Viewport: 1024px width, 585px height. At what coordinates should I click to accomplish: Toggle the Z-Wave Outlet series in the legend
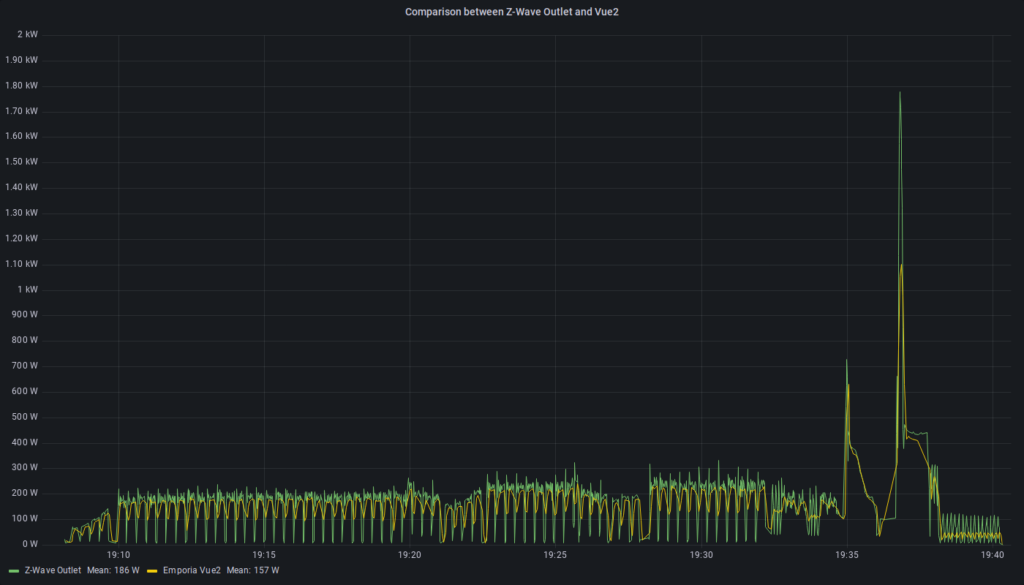[52, 570]
